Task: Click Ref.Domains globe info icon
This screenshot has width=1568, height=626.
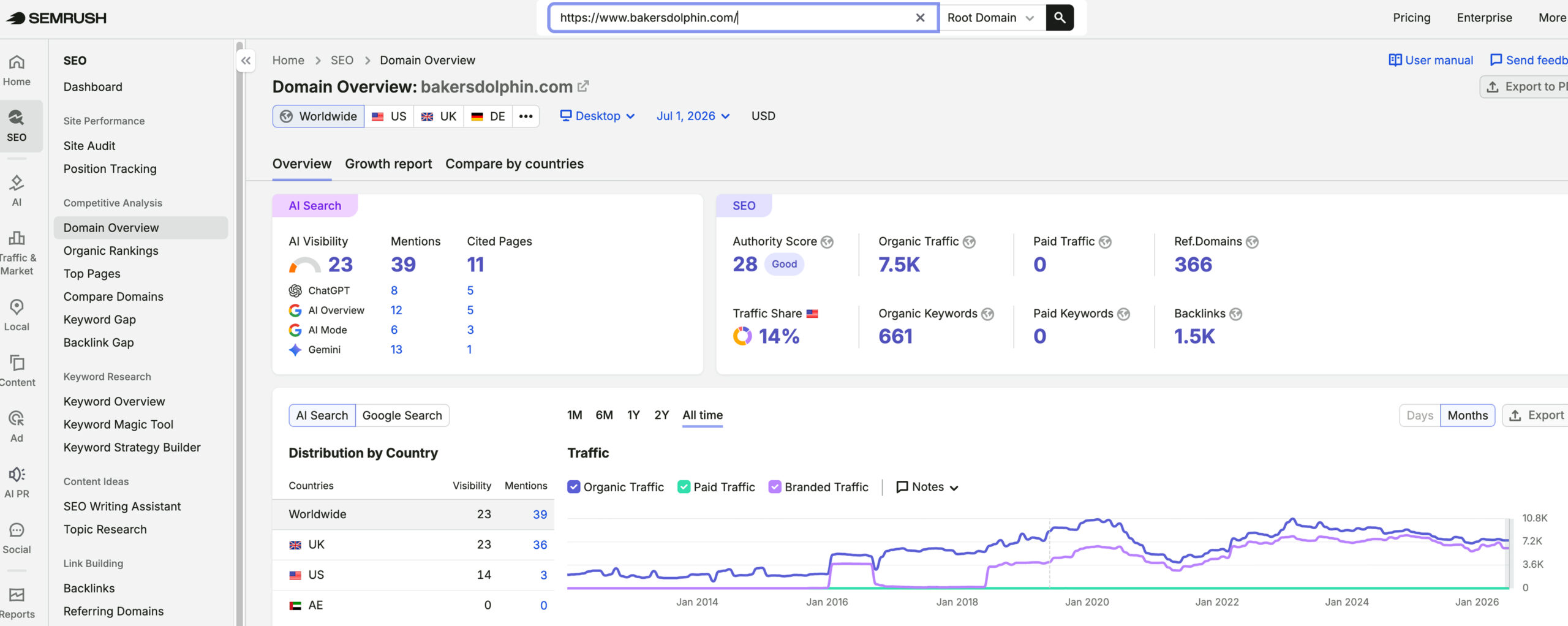Action: click(x=1252, y=242)
